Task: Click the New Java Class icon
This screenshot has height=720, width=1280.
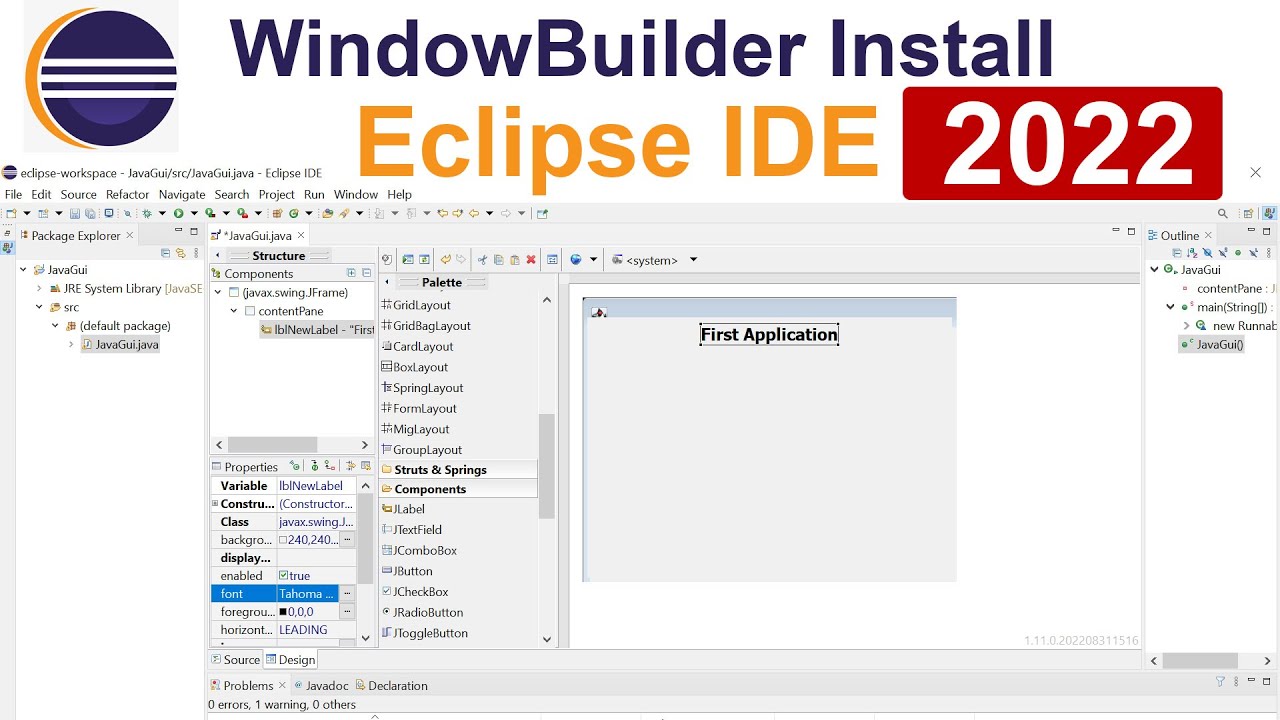Action: tap(293, 213)
